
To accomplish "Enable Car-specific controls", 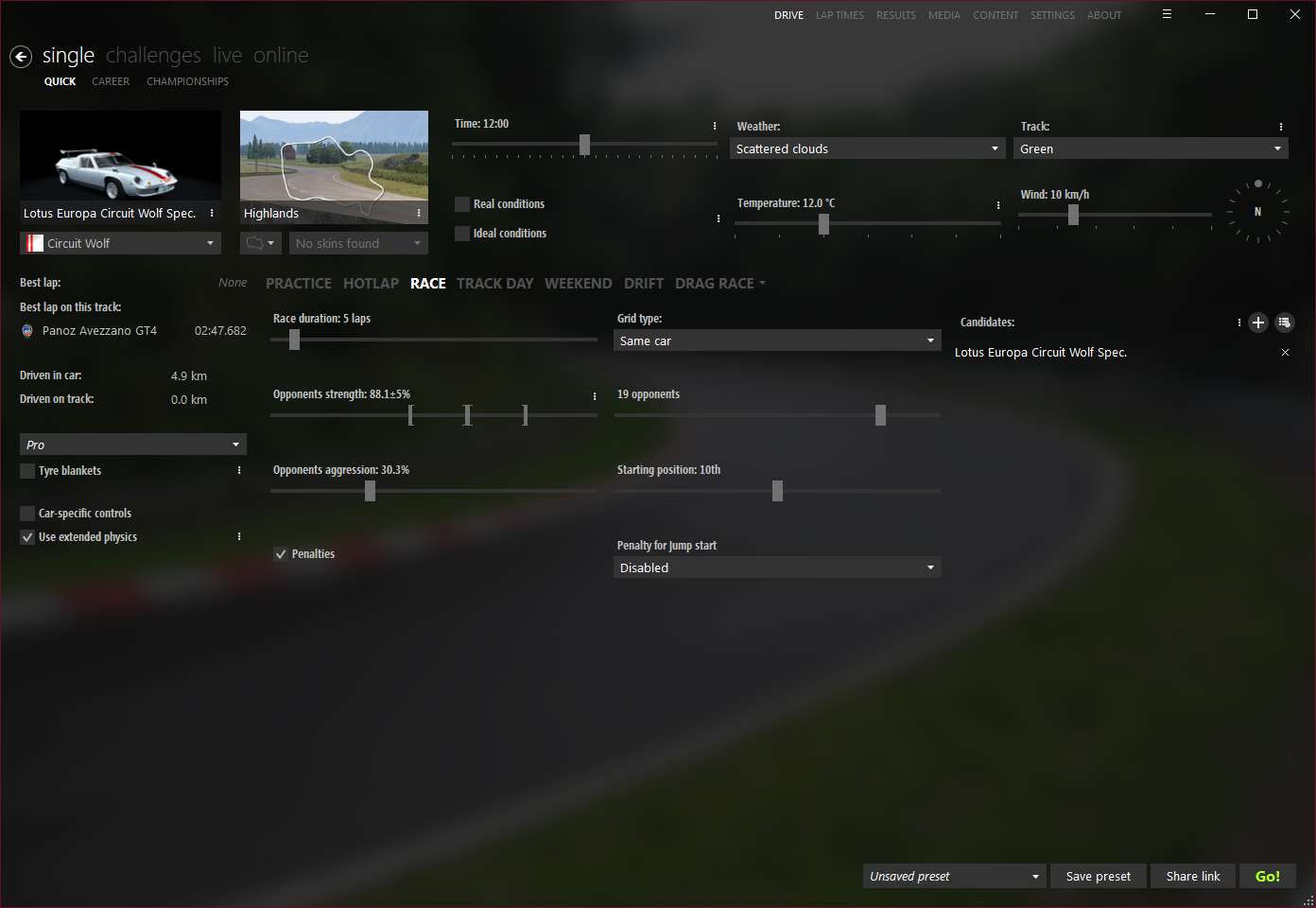I will (27, 513).
